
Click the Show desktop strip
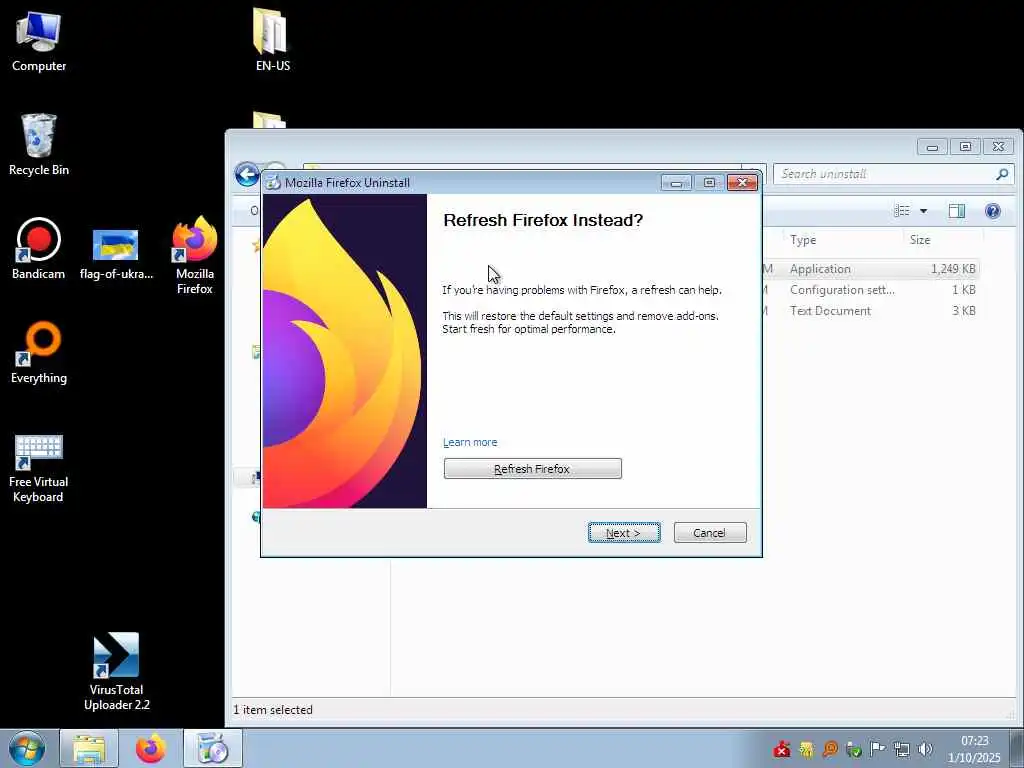pos(1016,748)
